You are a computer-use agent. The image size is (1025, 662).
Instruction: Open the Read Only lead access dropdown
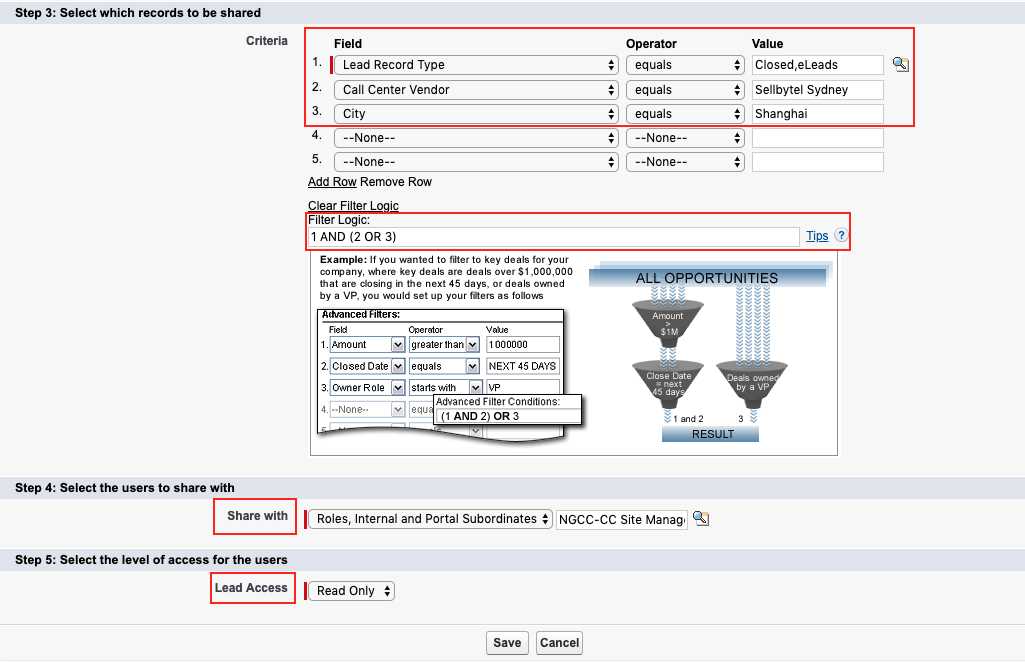pos(351,591)
